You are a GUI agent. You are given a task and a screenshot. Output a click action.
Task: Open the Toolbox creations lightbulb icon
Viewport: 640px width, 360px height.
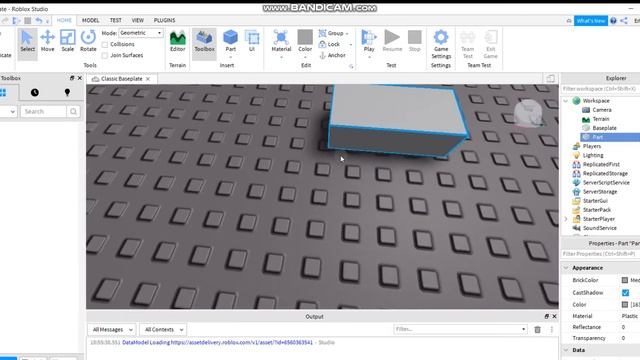[x=67, y=93]
